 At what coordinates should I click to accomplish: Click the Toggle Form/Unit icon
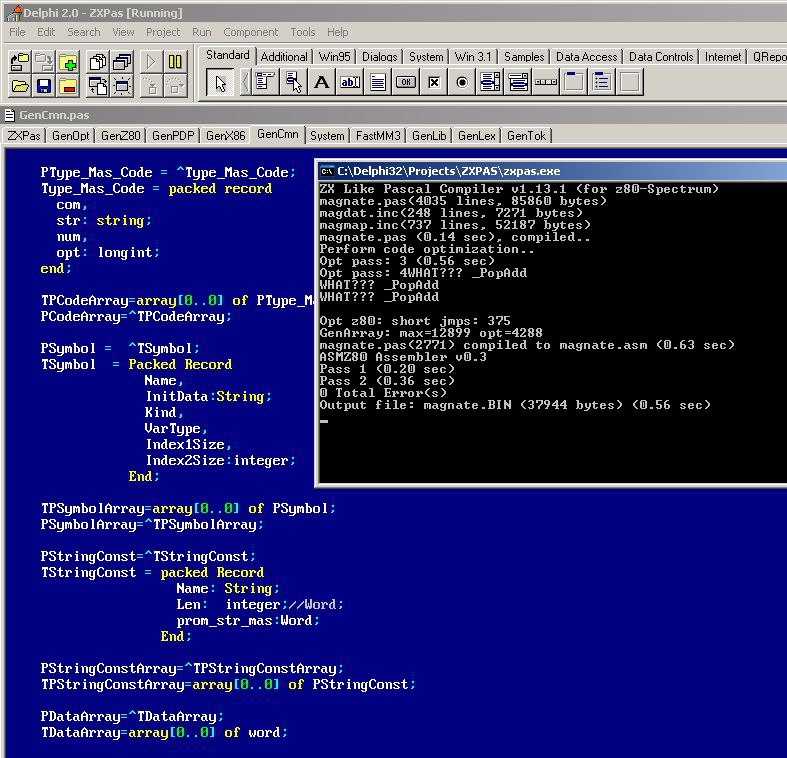pos(98,86)
